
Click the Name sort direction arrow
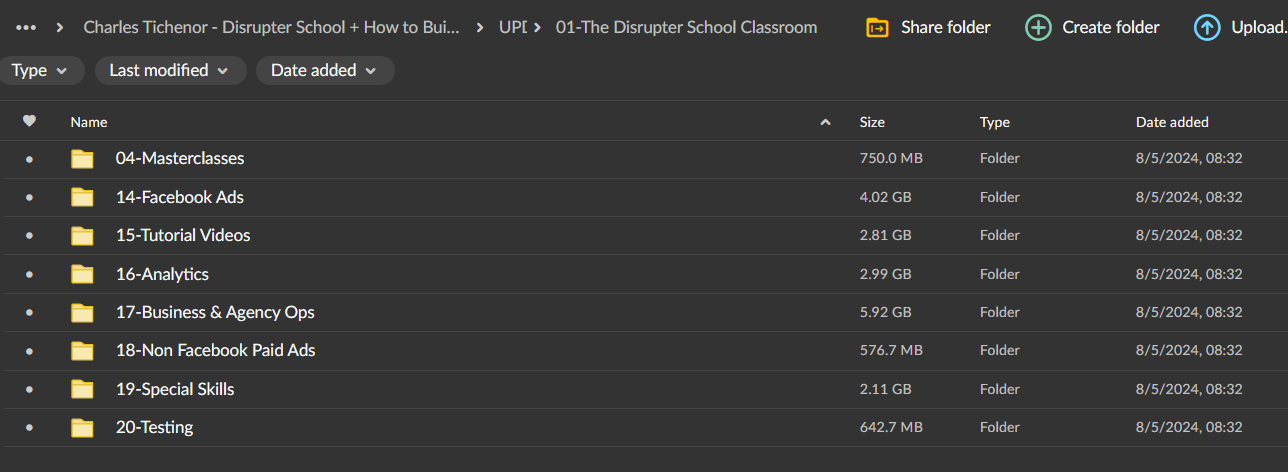pyautogui.click(x=825, y=122)
